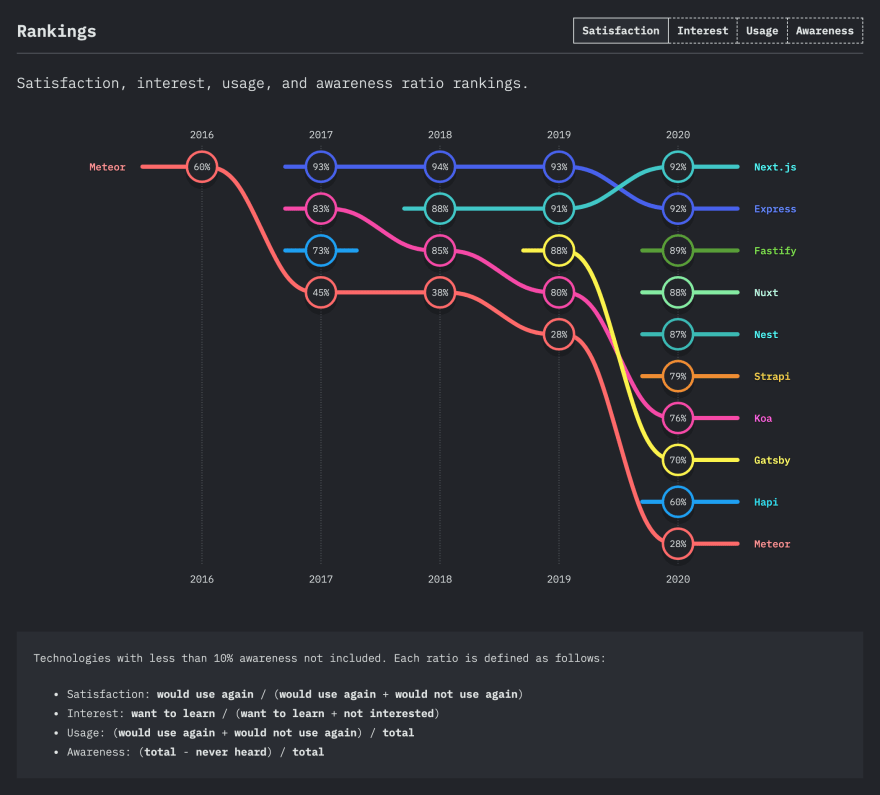This screenshot has height=795, width=880.
Task: Click the left-side Meteor label
Action: coord(107,167)
